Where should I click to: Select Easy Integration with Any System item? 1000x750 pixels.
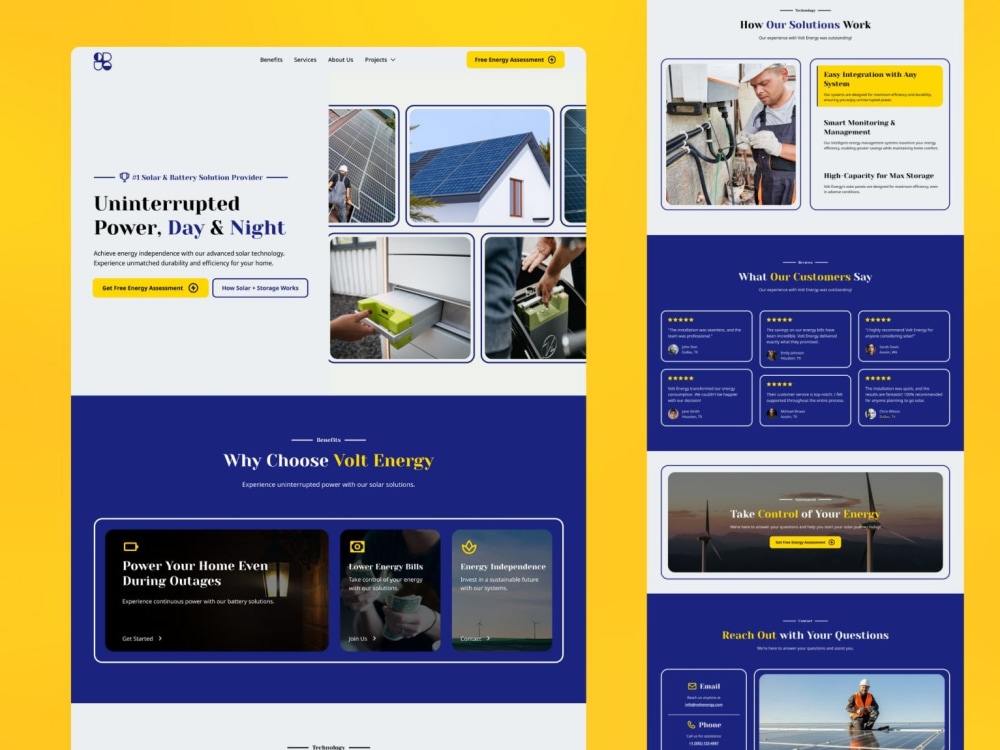click(879, 86)
